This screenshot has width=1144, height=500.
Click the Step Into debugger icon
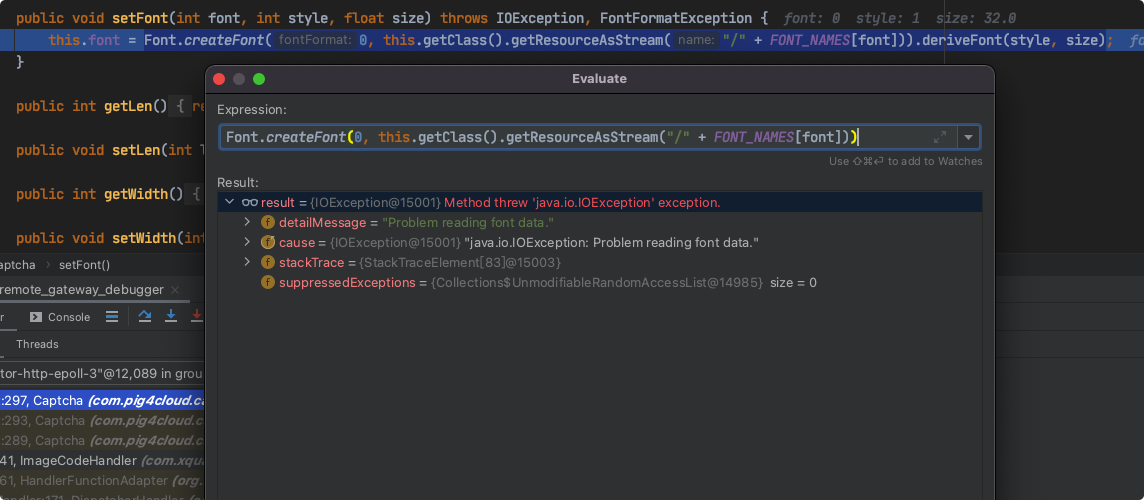pyautogui.click(x=171, y=316)
